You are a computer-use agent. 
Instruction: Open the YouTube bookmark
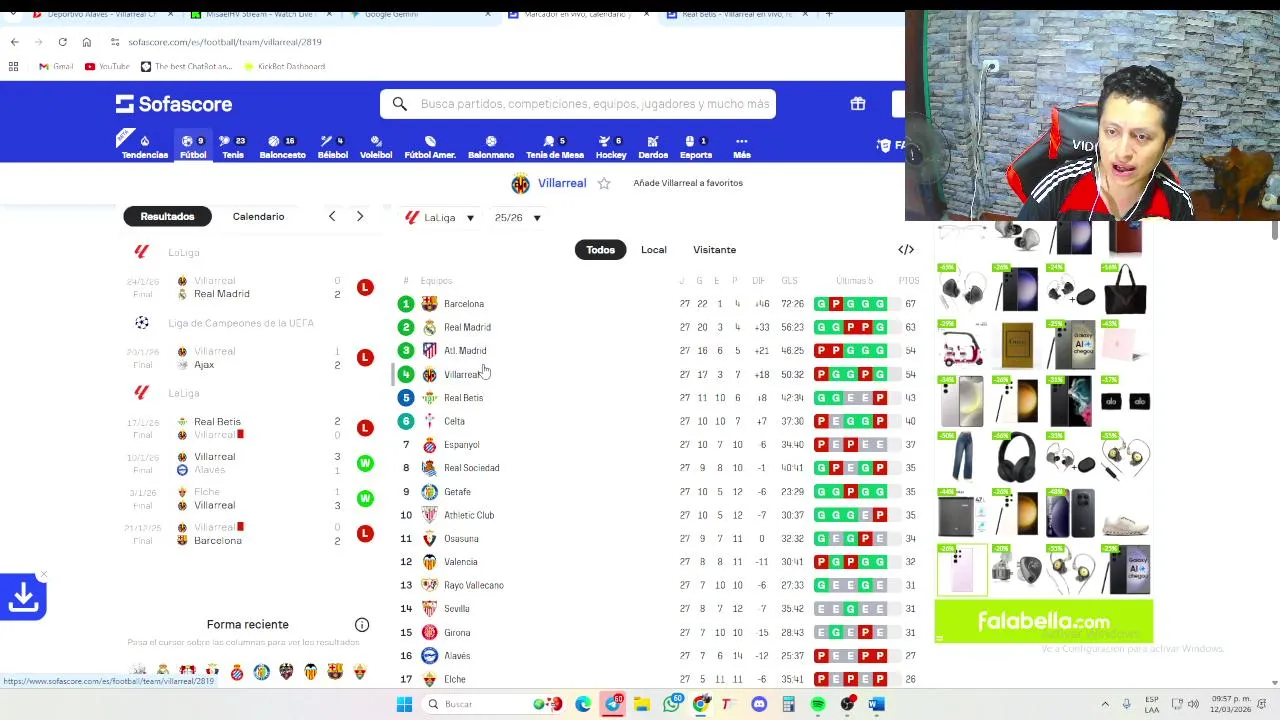107,66
